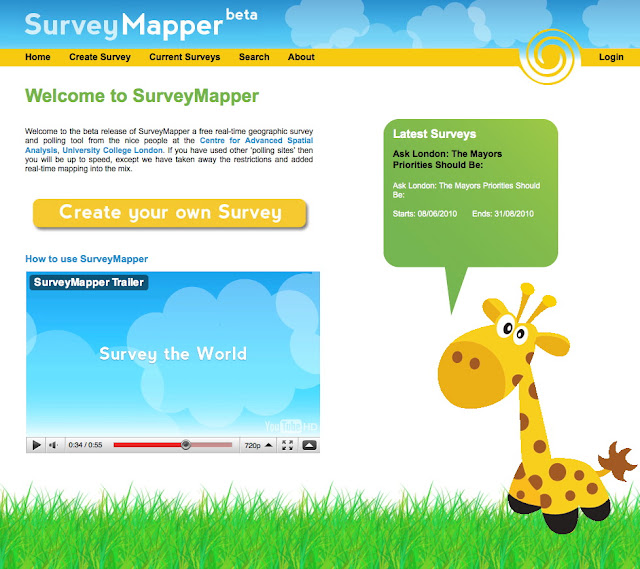The width and height of the screenshot is (640, 569).
Task: Click the SurveyMapper Trailer video title
Action: [89, 282]
